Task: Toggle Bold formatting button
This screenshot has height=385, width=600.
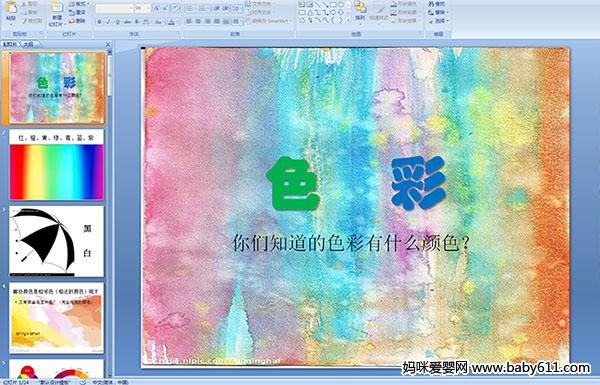Action: 99,22
